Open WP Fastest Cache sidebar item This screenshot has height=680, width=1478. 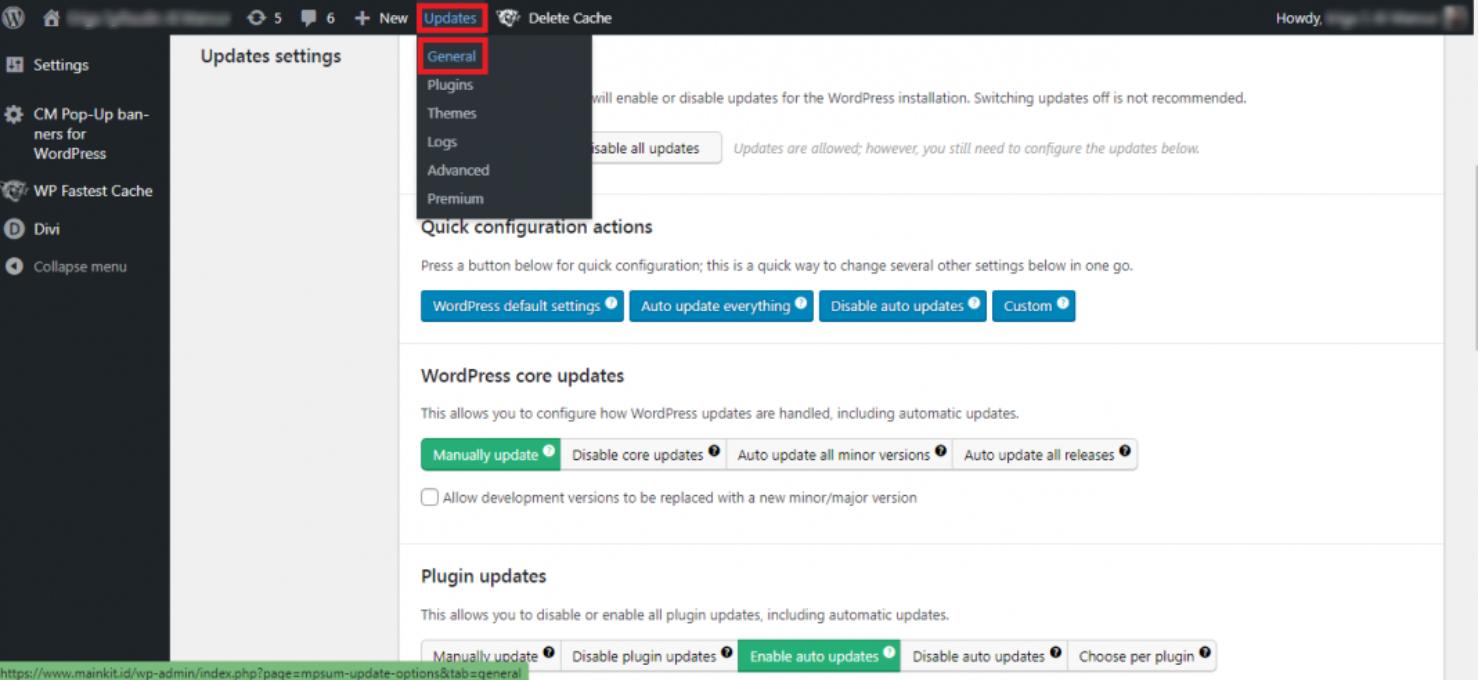(93, 191)
